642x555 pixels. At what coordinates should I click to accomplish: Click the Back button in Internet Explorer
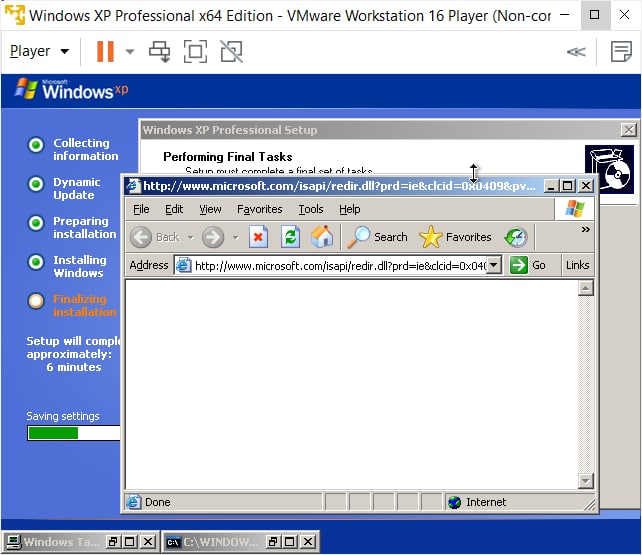click(155, 237)
